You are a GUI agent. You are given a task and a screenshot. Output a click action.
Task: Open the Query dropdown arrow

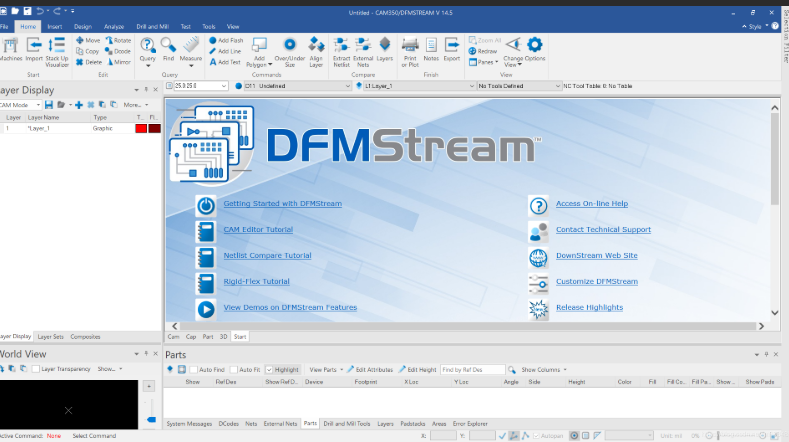coord(148,66)
